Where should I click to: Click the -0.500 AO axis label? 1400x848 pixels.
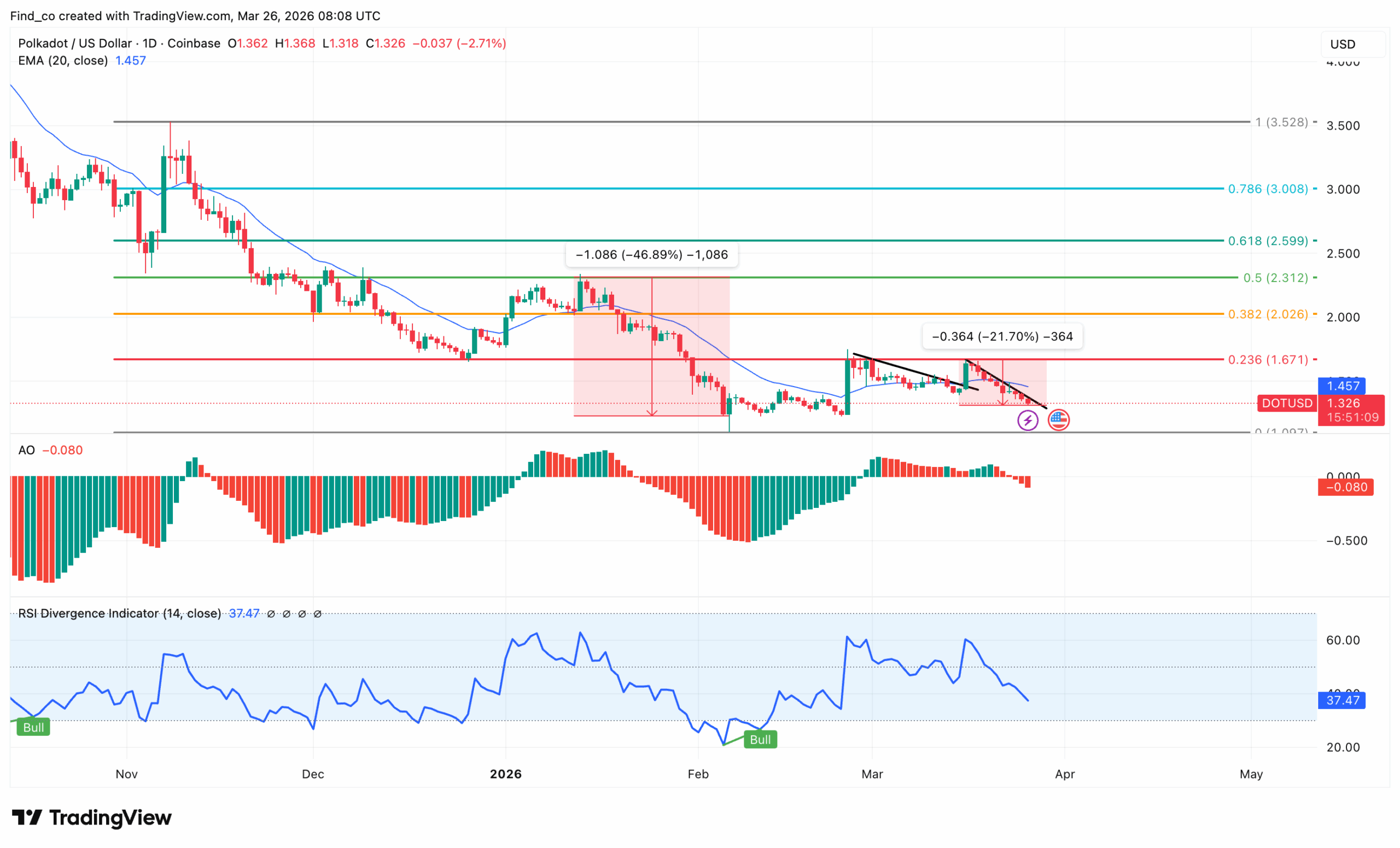(1346, 541)
